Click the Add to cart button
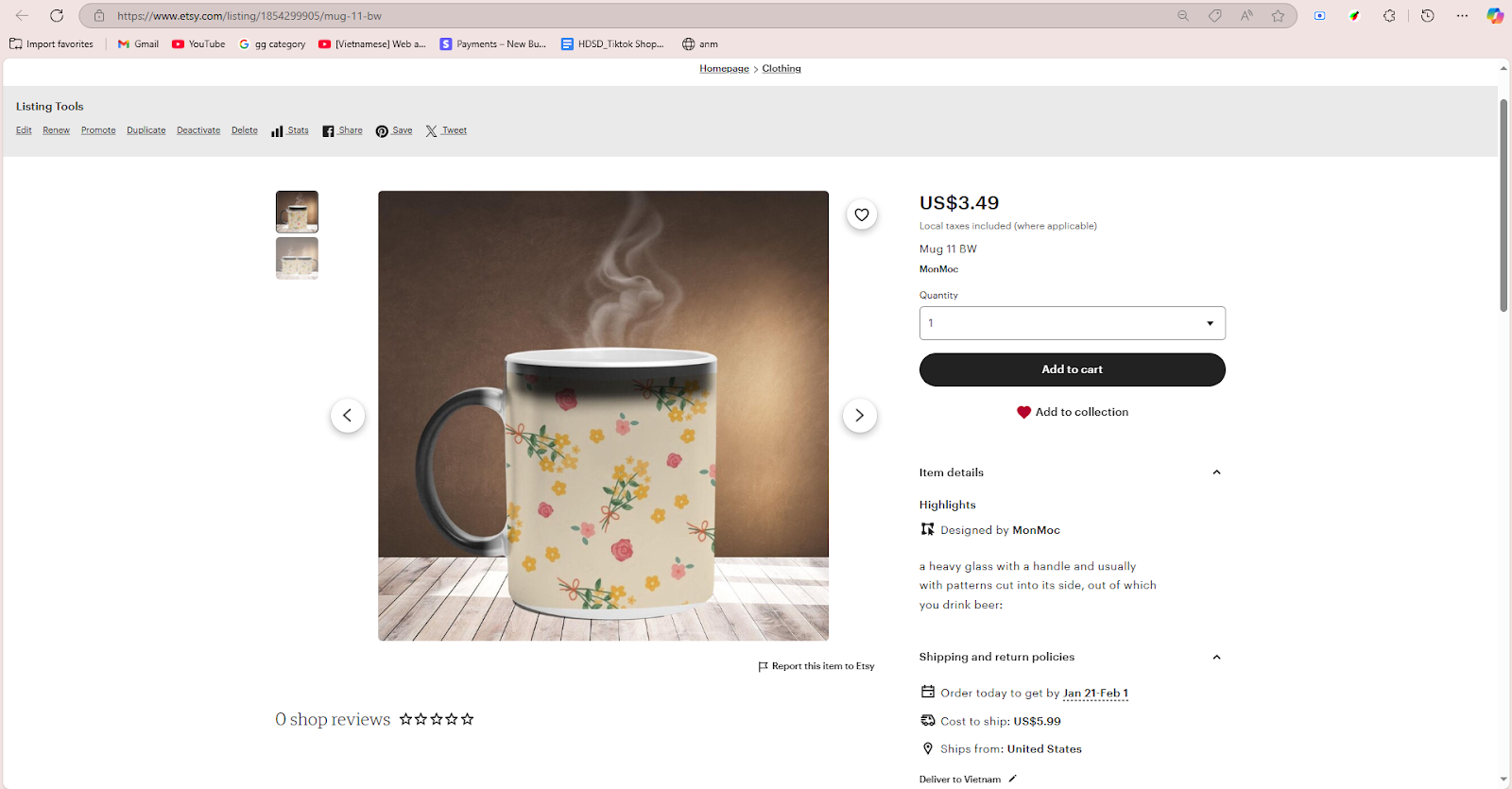1512x789 pixels. click(x=1072, y=369)
